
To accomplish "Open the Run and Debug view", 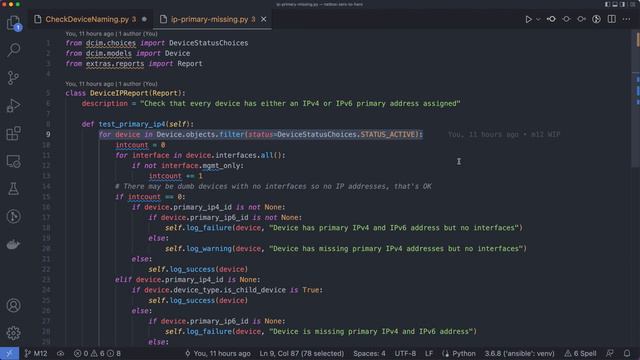I will 13,105.
